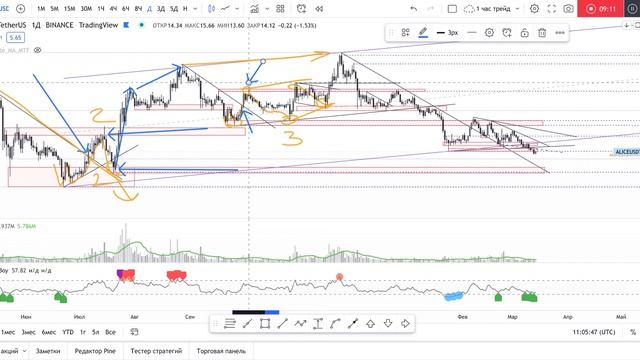Viewport: 640px width, 360px height.
Task: Click the 11:05:47 (UTC) timezone clock
Action: click(593, 332)
